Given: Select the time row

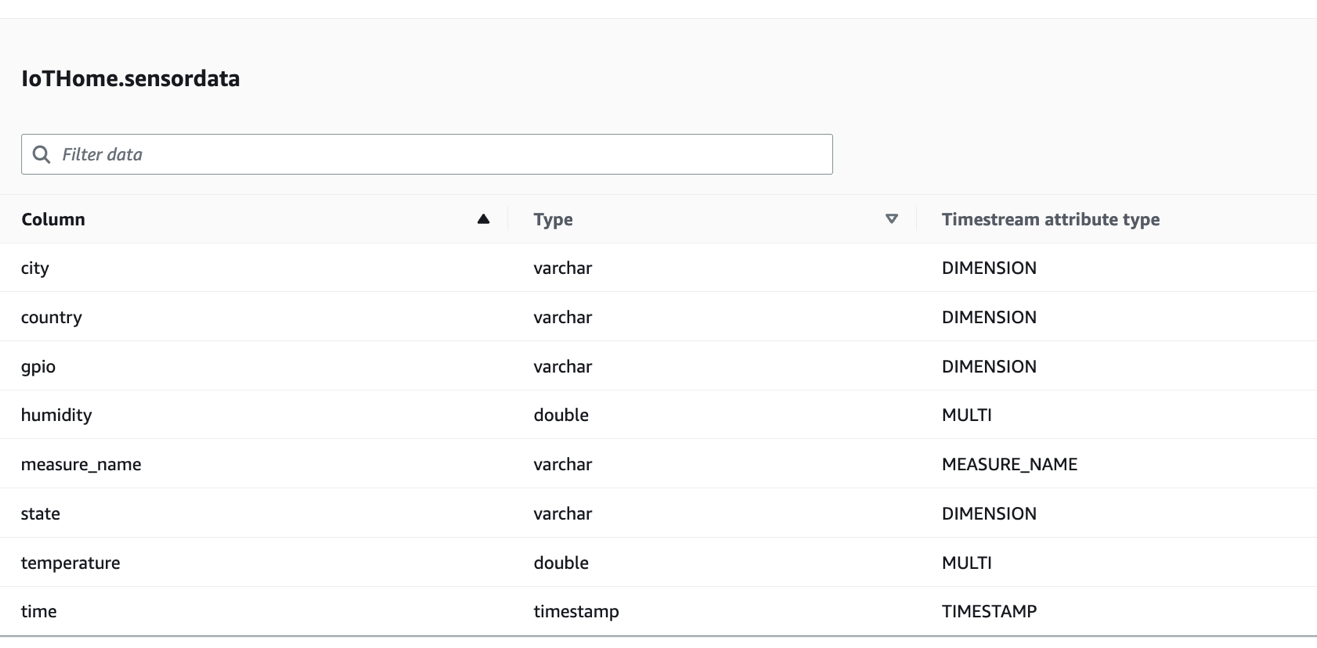Looking at the screenshot, I should pos(38,611).
